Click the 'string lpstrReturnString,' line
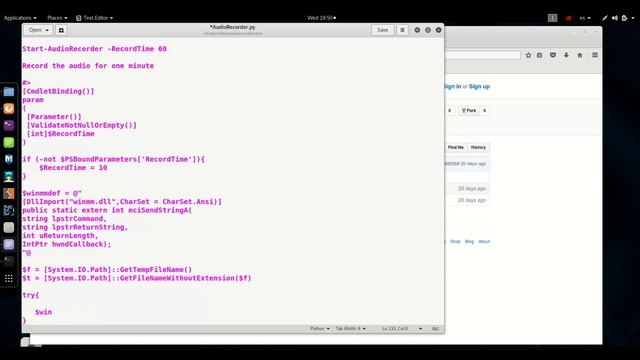This screenshot has height=360, width=640. [x=75, y=227]
